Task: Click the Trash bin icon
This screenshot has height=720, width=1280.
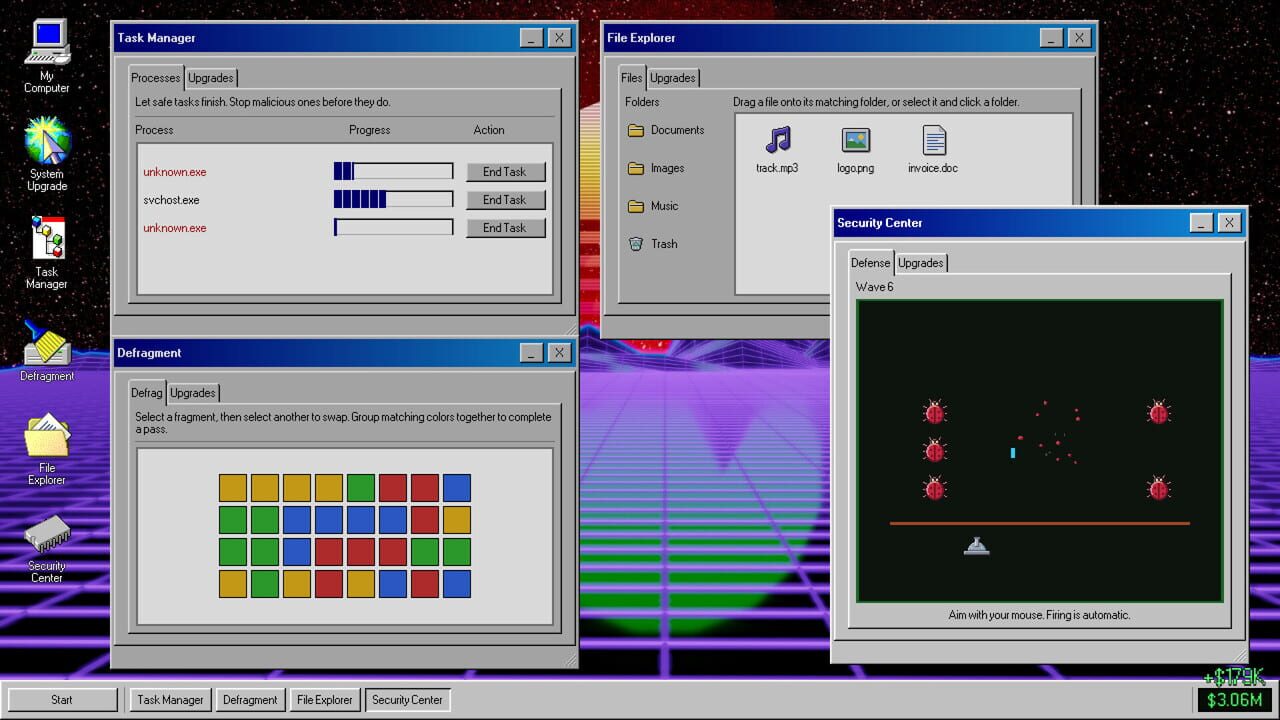Action: [635, 244]
